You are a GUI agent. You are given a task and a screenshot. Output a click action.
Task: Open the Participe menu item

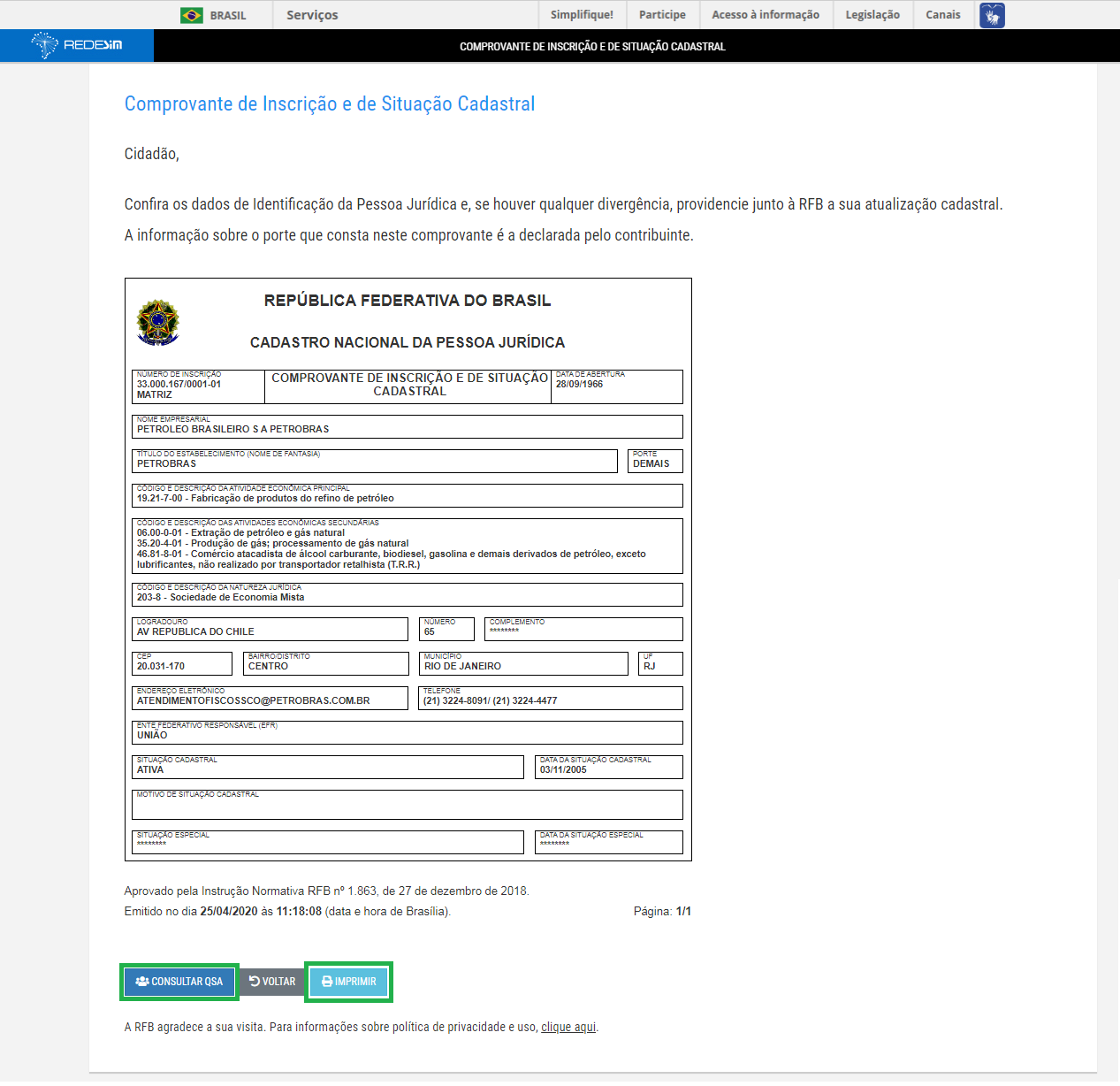point(662,14)
